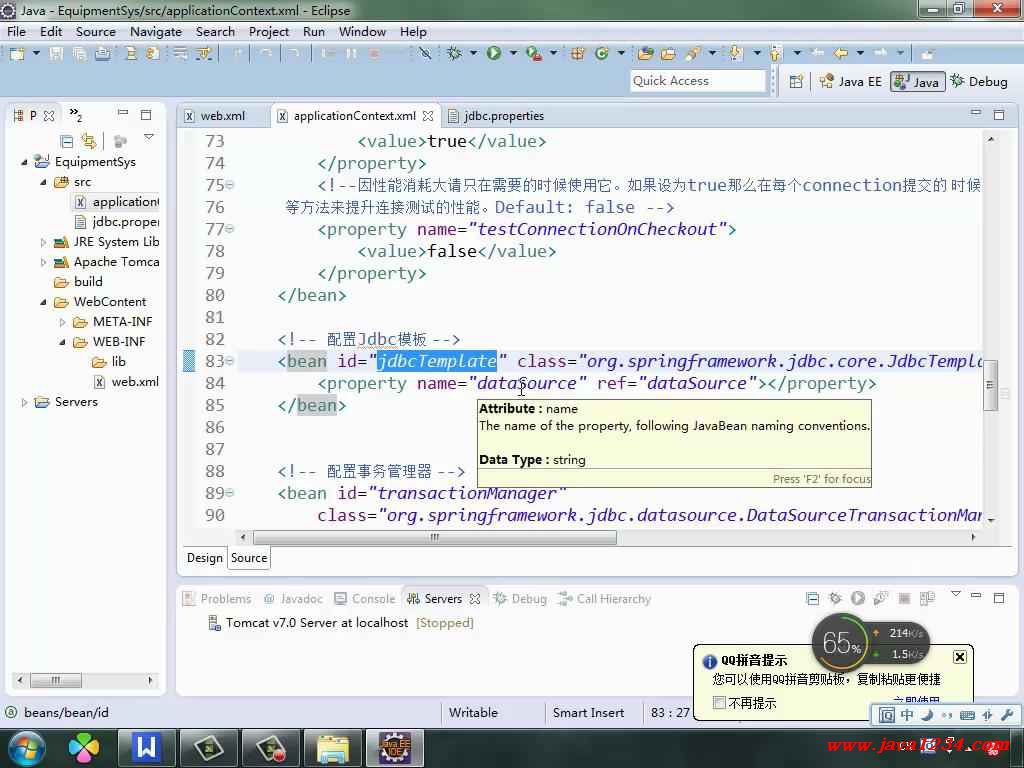
Task: Open the New Java Class dropdown arrow
Action: (621, 53)
